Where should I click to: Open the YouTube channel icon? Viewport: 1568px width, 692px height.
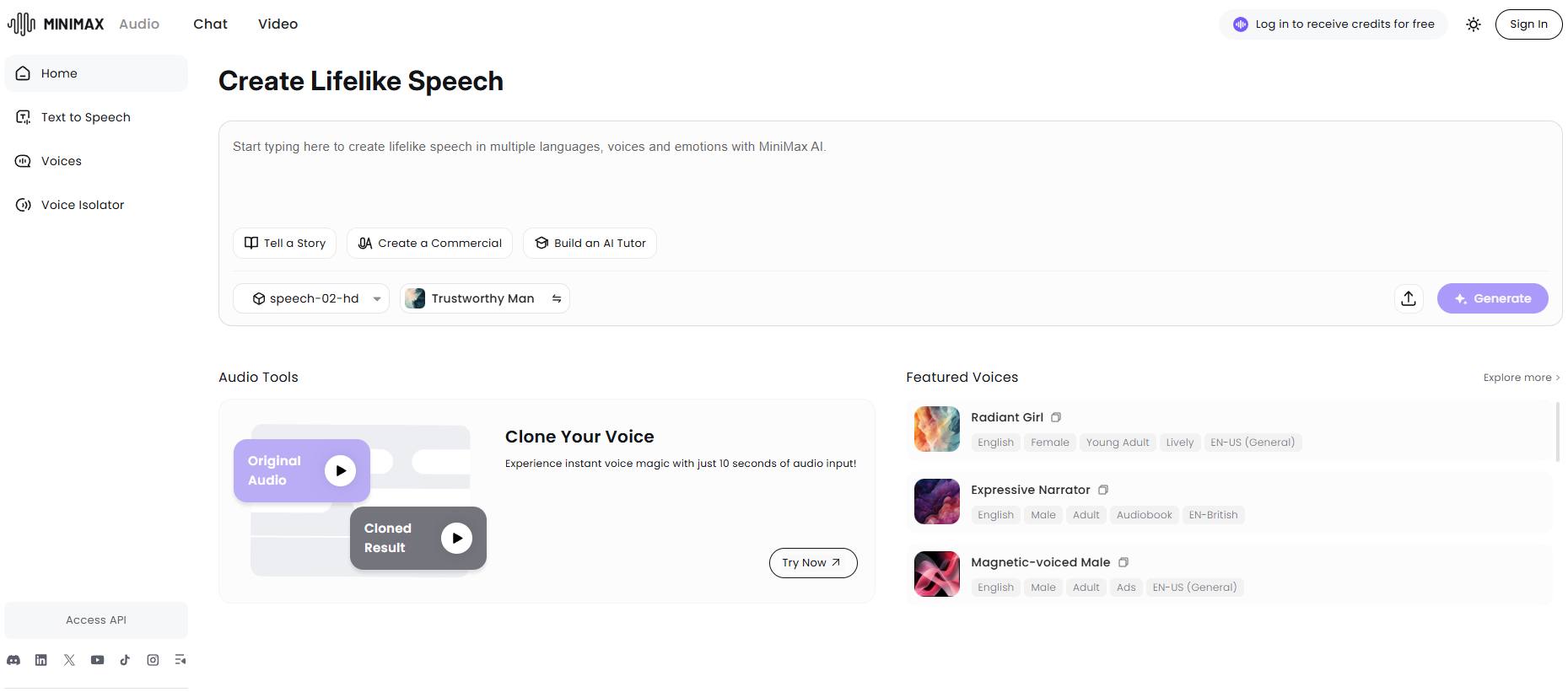point(98,660)
